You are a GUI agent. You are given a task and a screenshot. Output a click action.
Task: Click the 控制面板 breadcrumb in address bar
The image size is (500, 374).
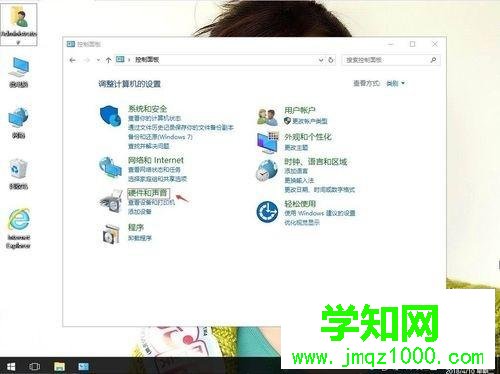click(147, 60)
